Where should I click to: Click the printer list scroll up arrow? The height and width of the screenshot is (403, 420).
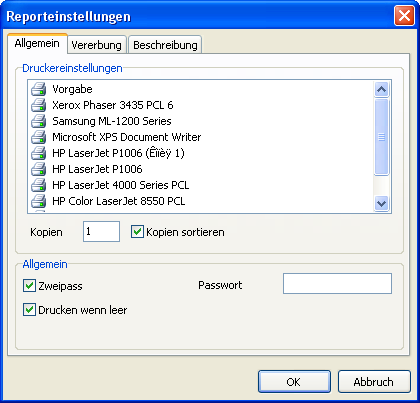click(381, 89)
